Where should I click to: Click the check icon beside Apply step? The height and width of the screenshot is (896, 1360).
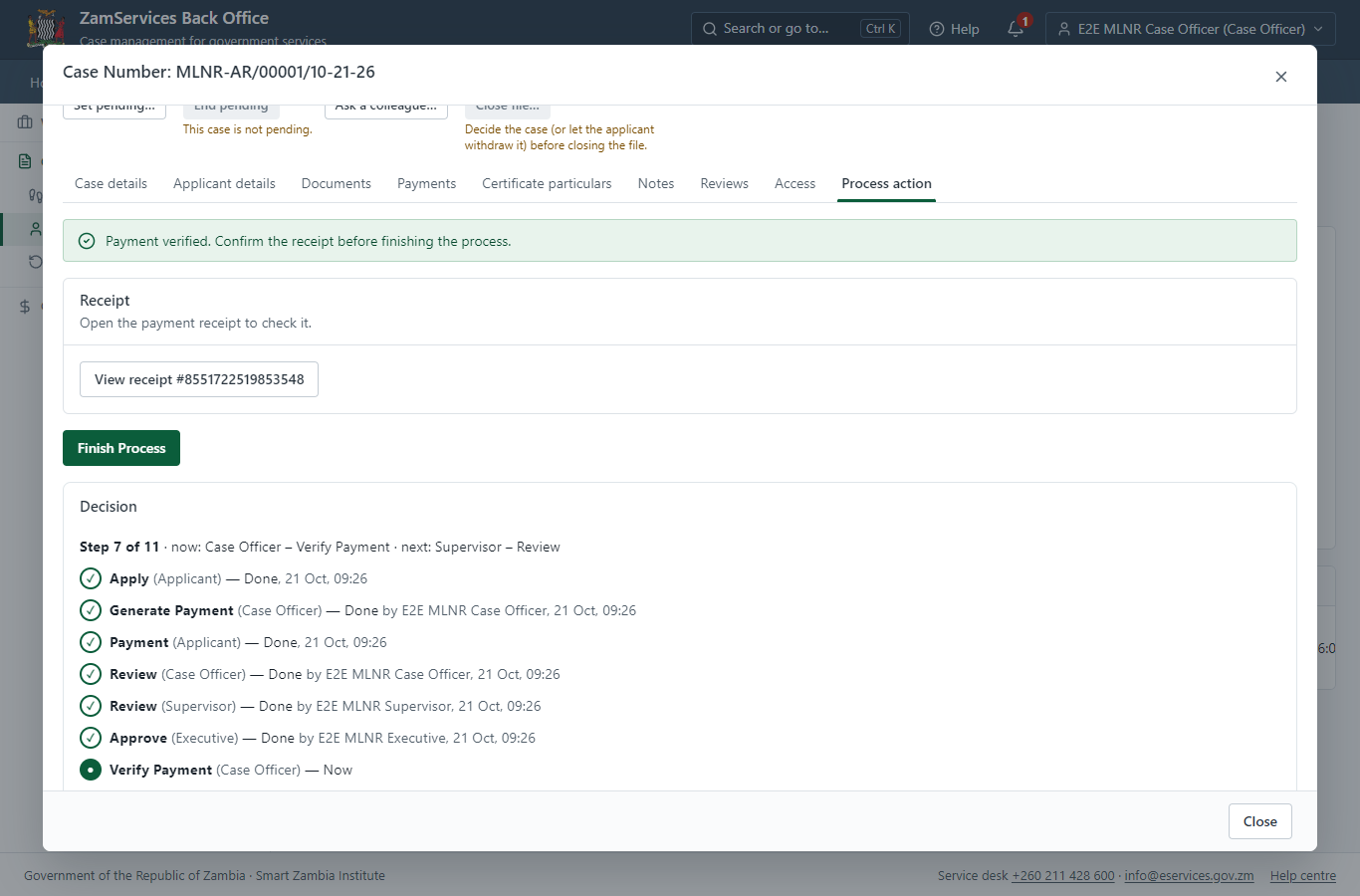[91, 578]
